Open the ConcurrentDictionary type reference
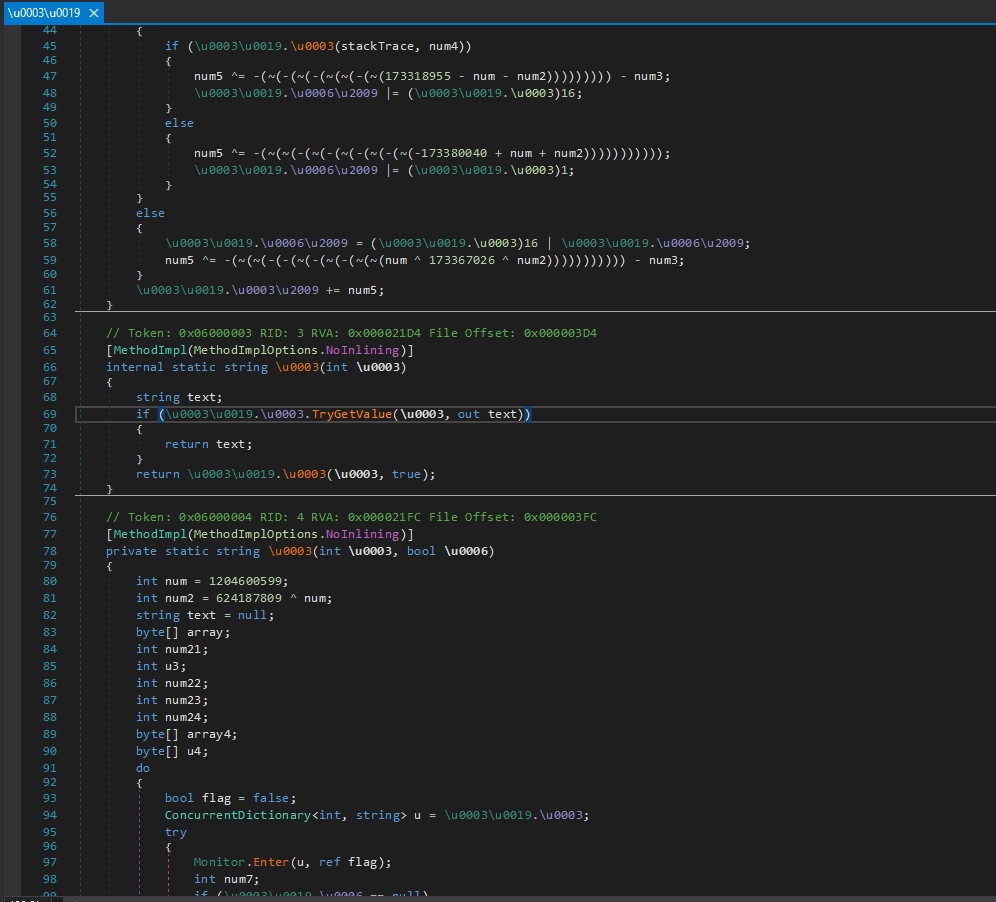Viewport: 996px width, 902px height. coord(238,816)
